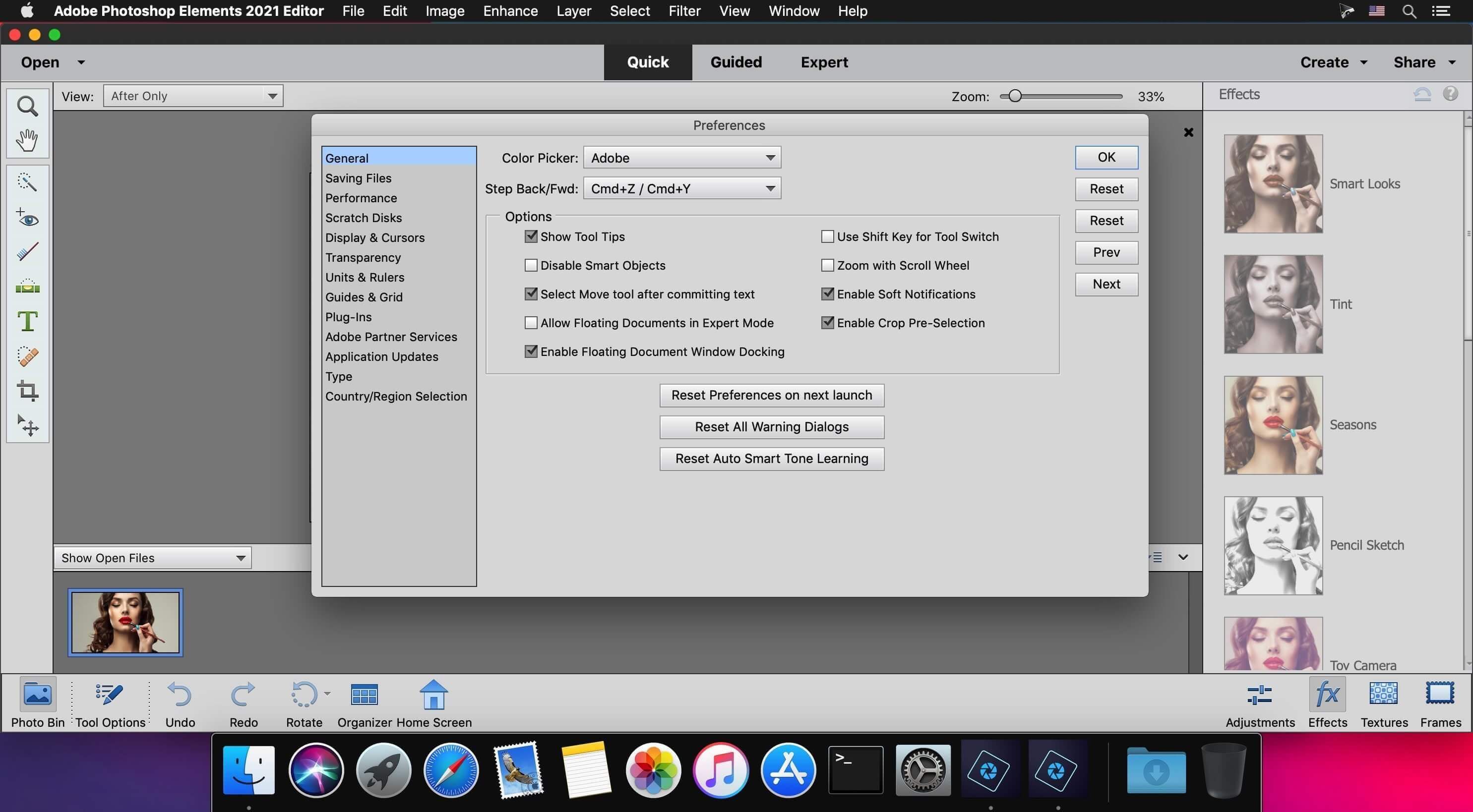Image resolution: width=1473 pixels, height=812 pixels.
Task: Click Reset All Warning Dialogs button
Action: (771, 427)
